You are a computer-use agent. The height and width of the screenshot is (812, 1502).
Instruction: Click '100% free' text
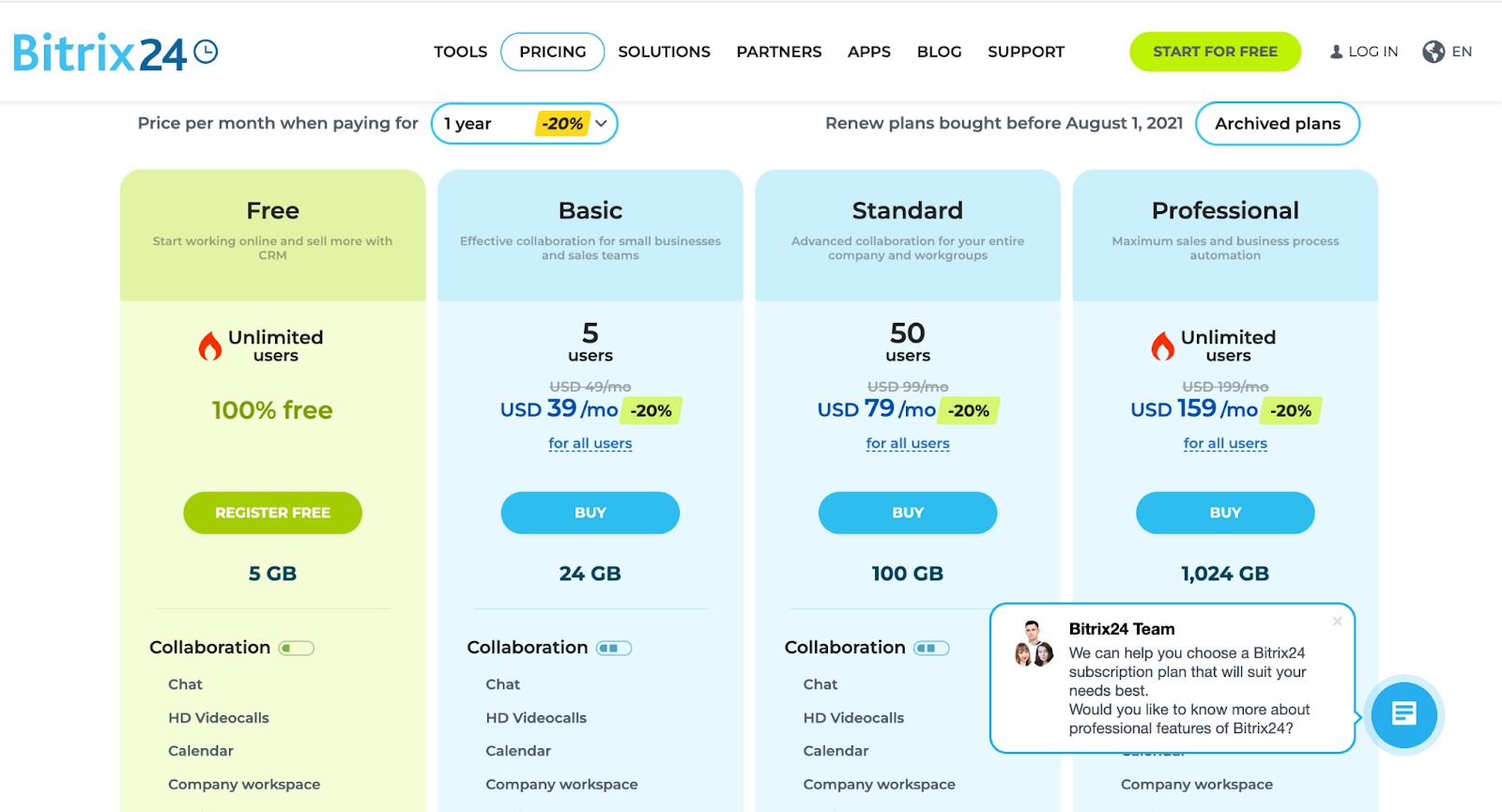coord(272,410)
